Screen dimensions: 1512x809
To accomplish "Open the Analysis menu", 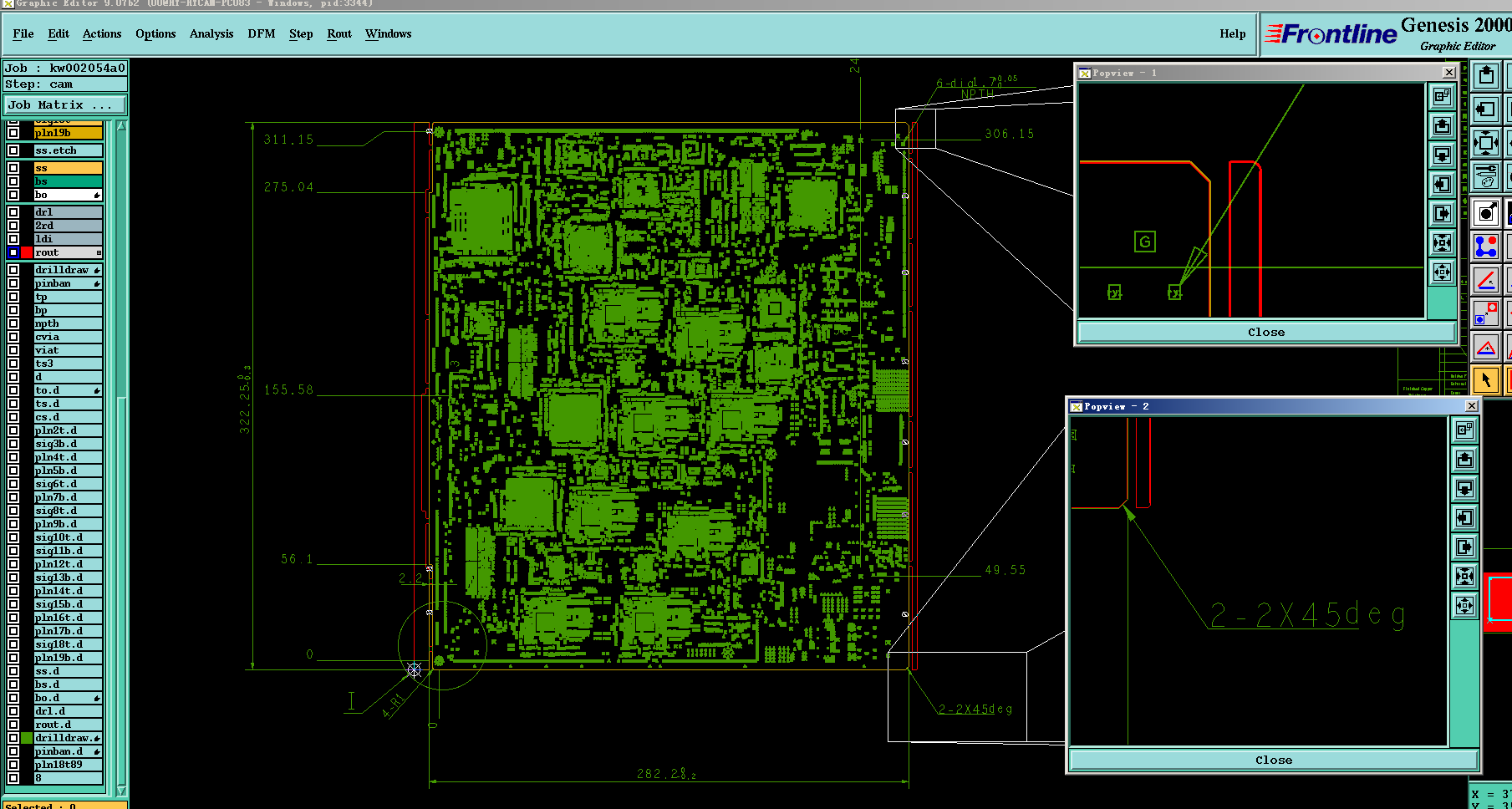I will tap(211, 33).
